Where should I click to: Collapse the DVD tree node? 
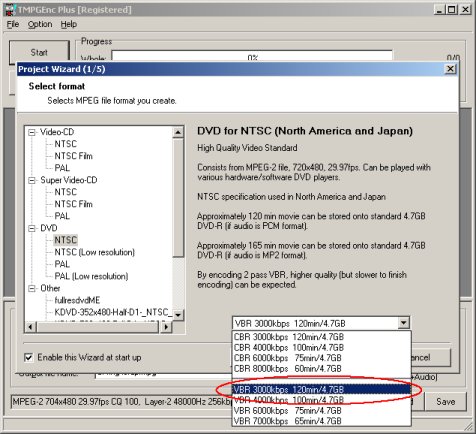click(x=32, y=228)
